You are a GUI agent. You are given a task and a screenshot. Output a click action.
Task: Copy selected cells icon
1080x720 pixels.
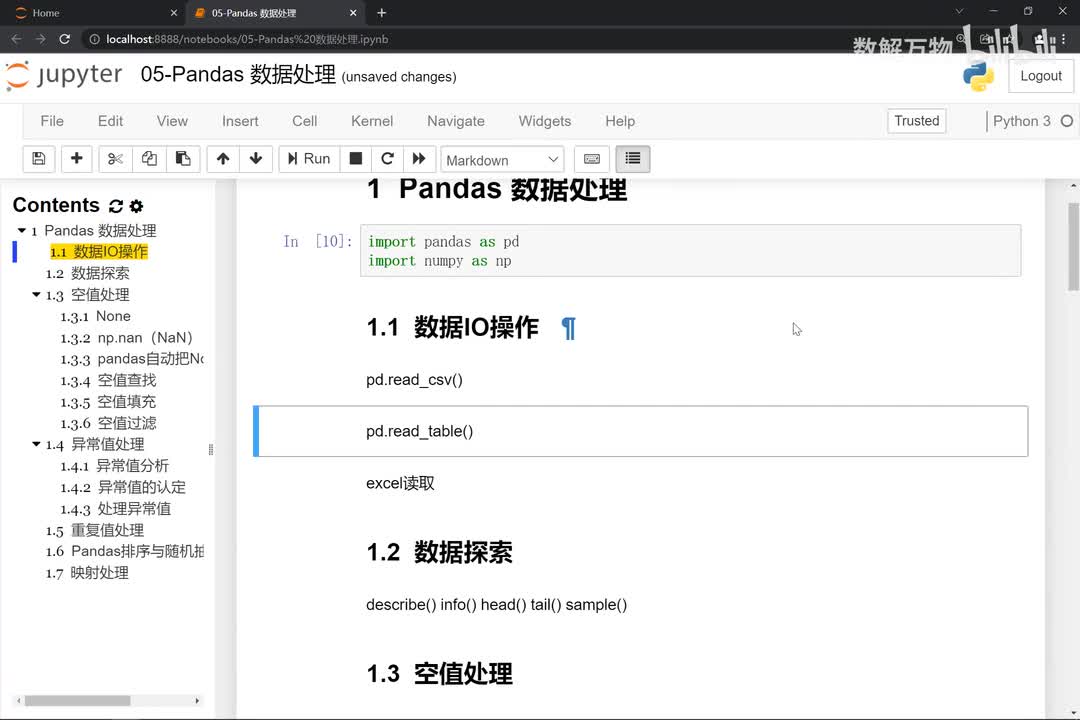pyautogui.click(x=149, y=159)
